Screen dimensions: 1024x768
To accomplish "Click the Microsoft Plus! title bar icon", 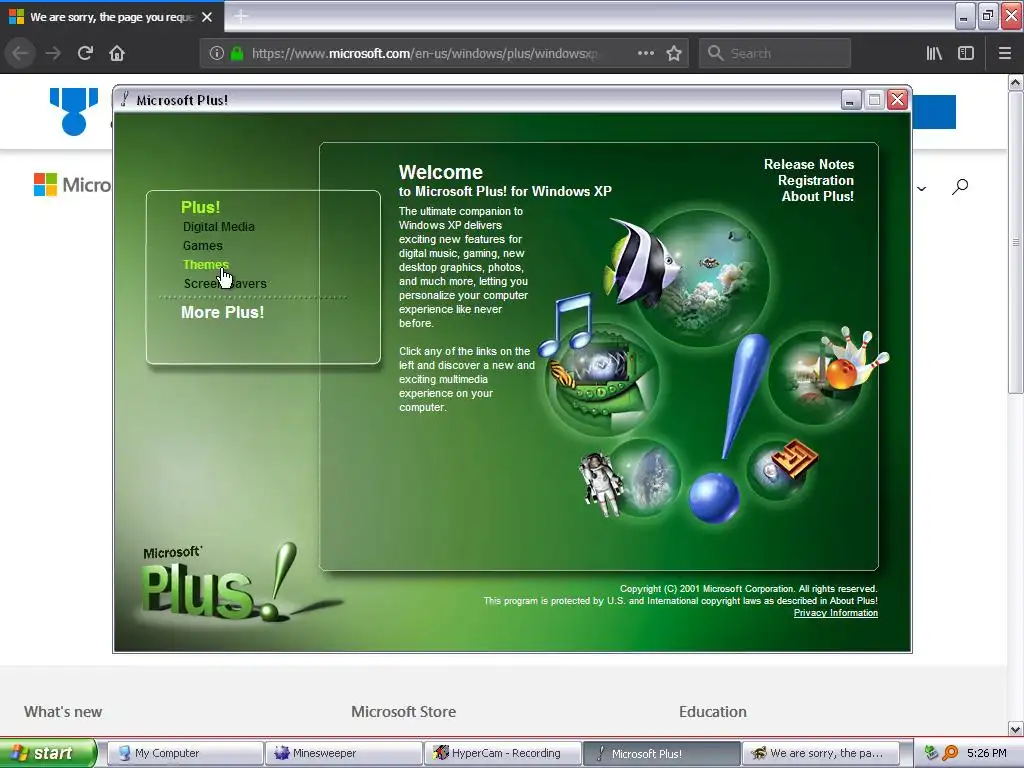I will 125,99.
